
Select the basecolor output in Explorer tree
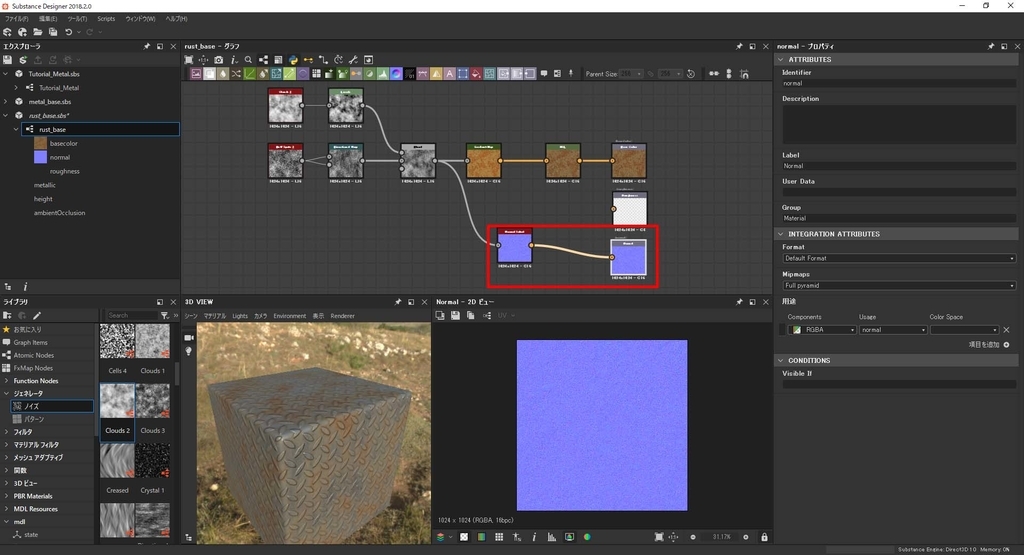[x=63, y=143]
